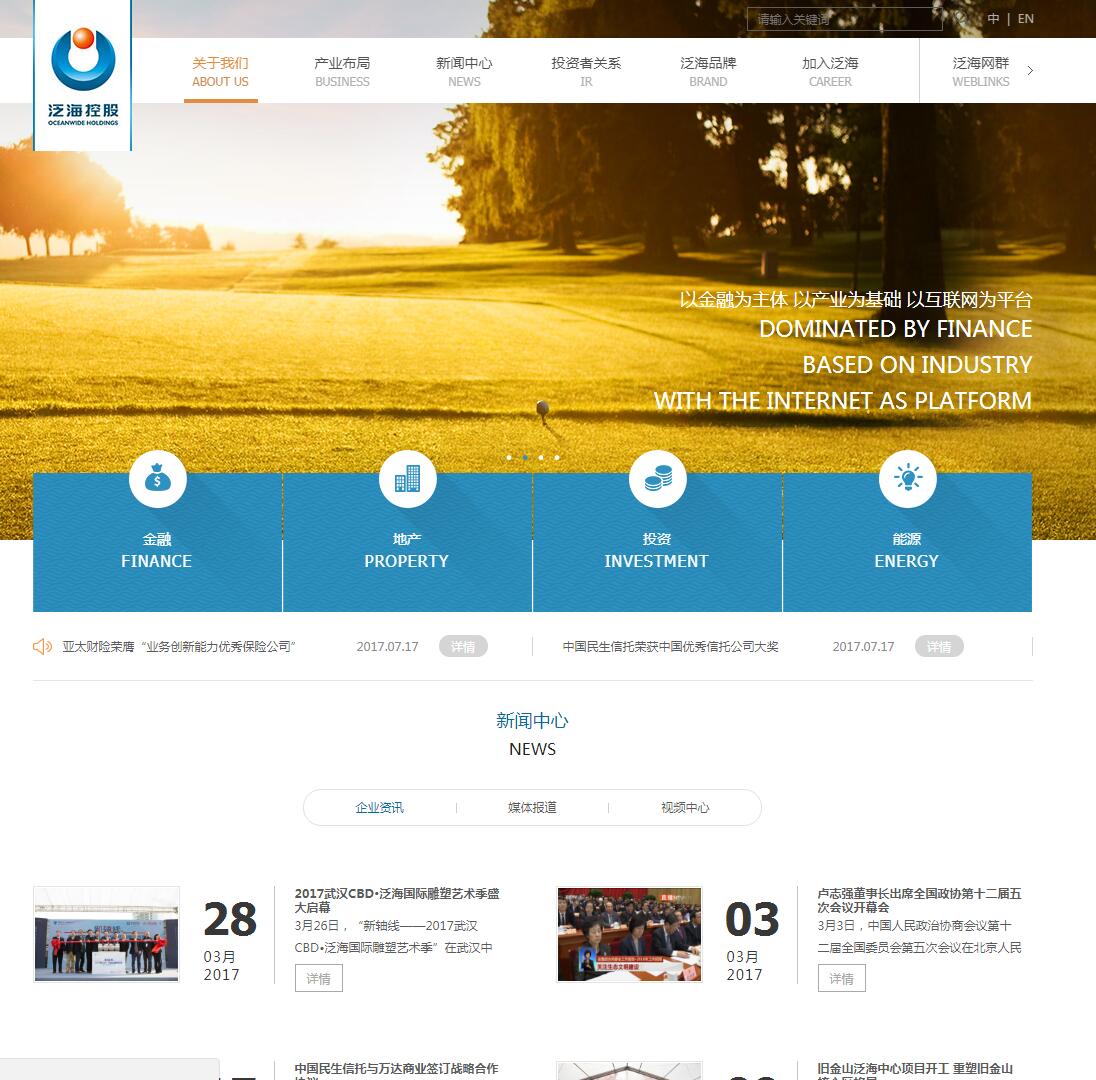Open the About Us menu
Viewport: 1096px width, 1080px height.
(220, 71)
